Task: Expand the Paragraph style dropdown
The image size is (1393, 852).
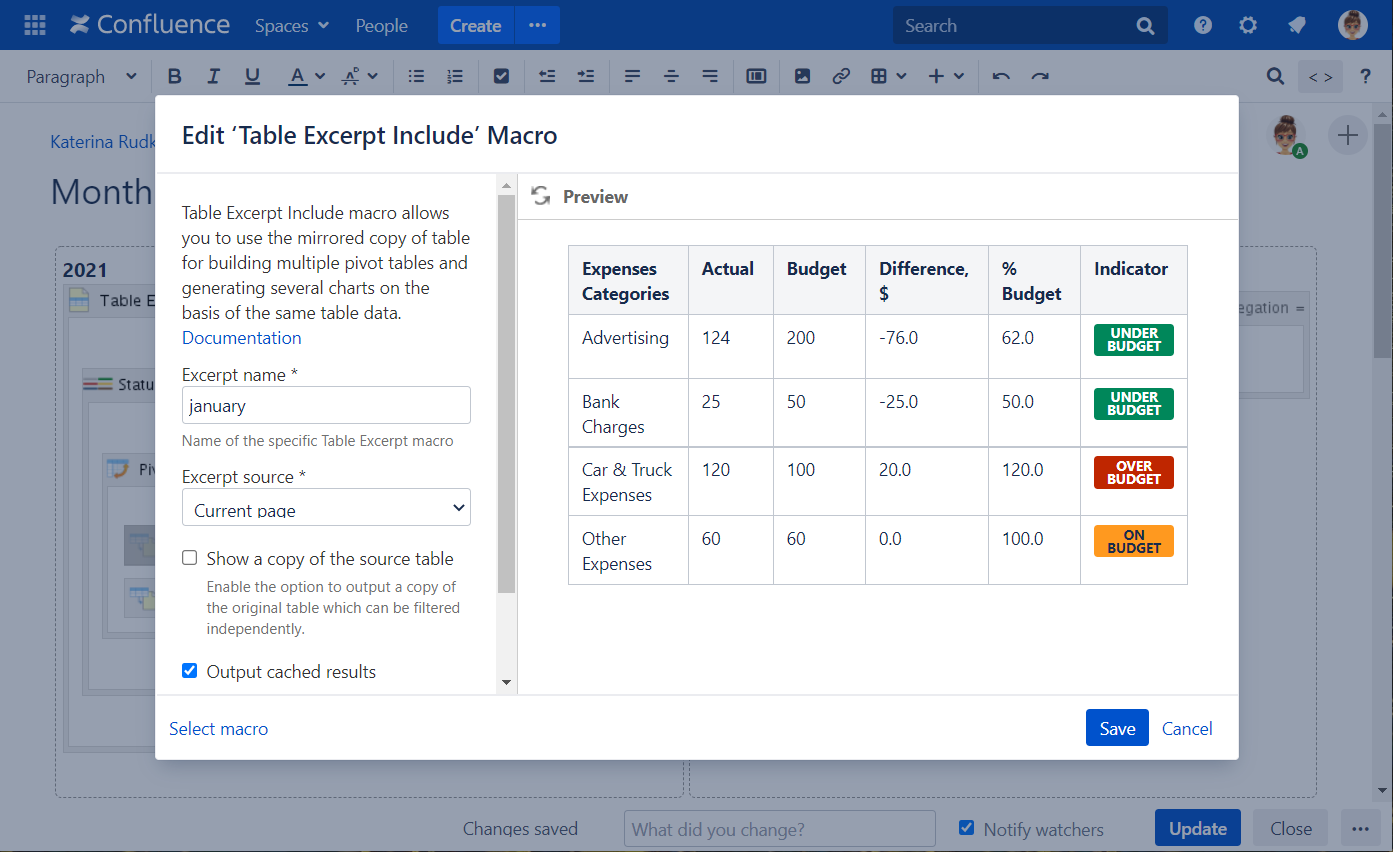Action: click(81, 77)
